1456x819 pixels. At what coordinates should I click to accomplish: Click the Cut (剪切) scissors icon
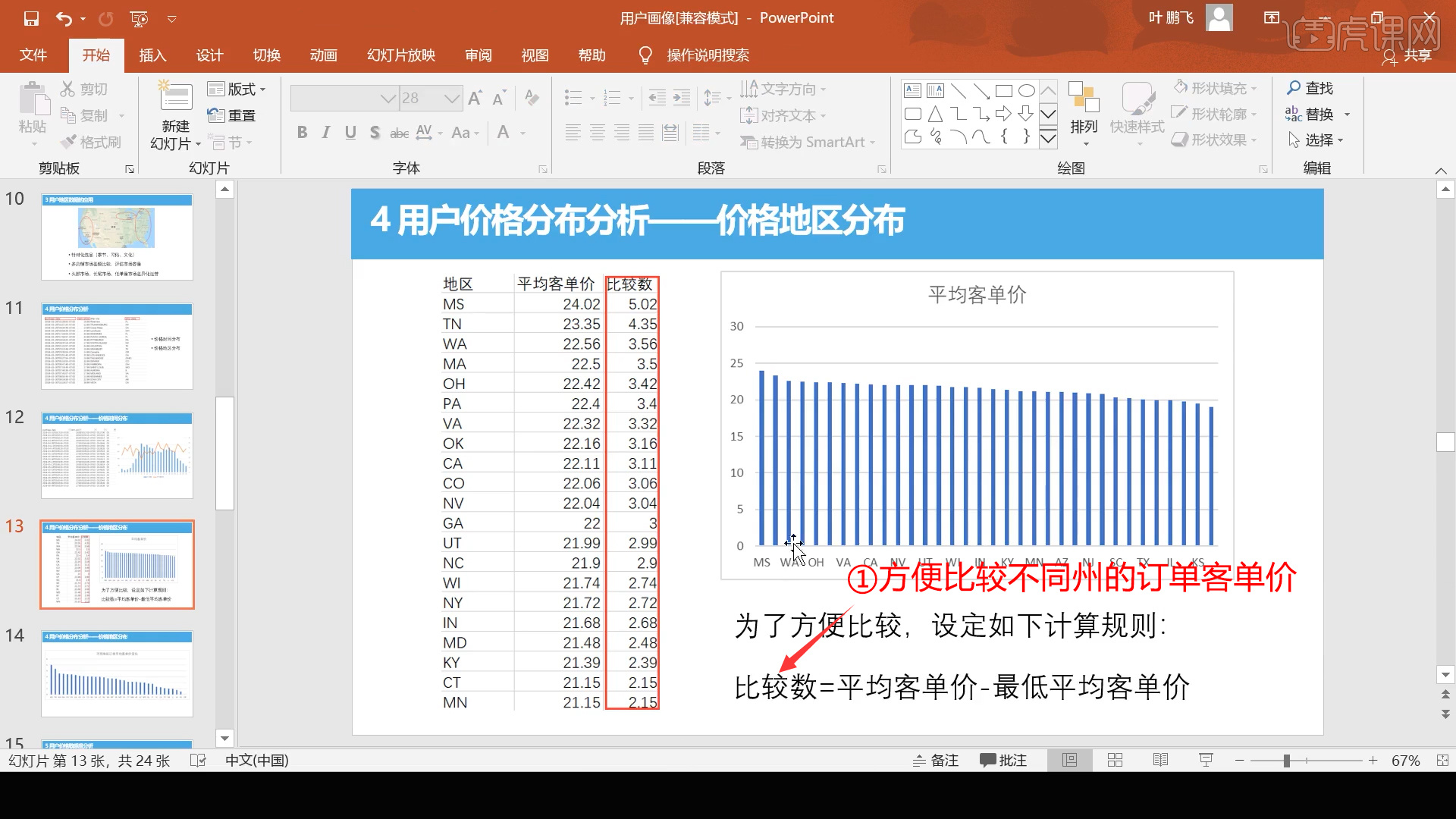coord(68,89)
